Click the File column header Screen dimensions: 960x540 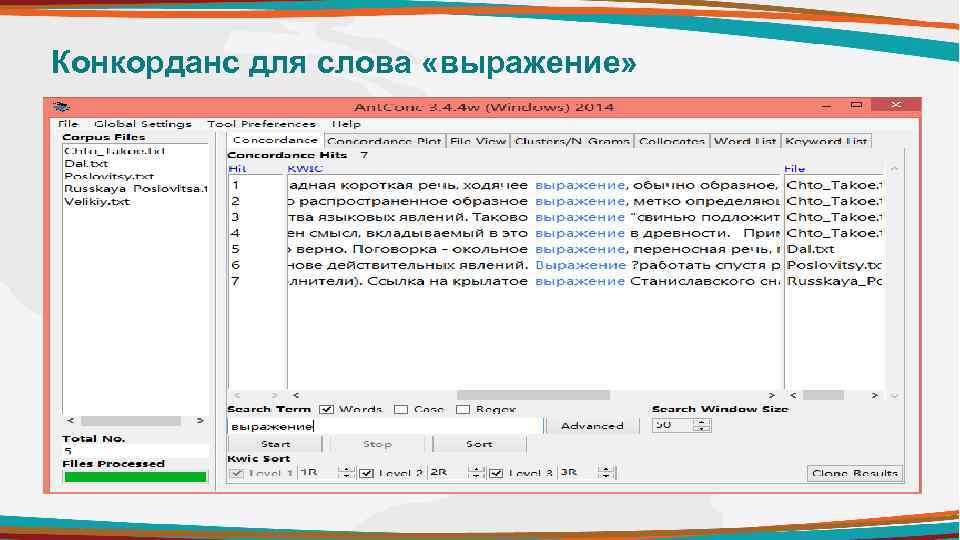[x=795, y=168]
